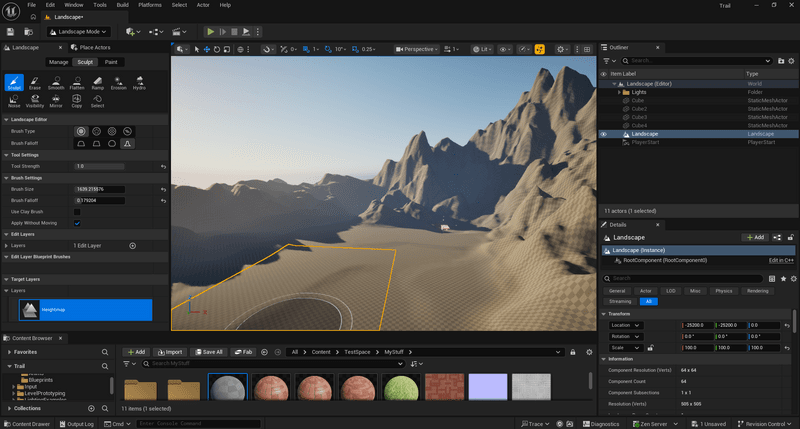Select the Mirror landscape tool
The width and height of the screenshot is (800, 429).
(56, 101)
